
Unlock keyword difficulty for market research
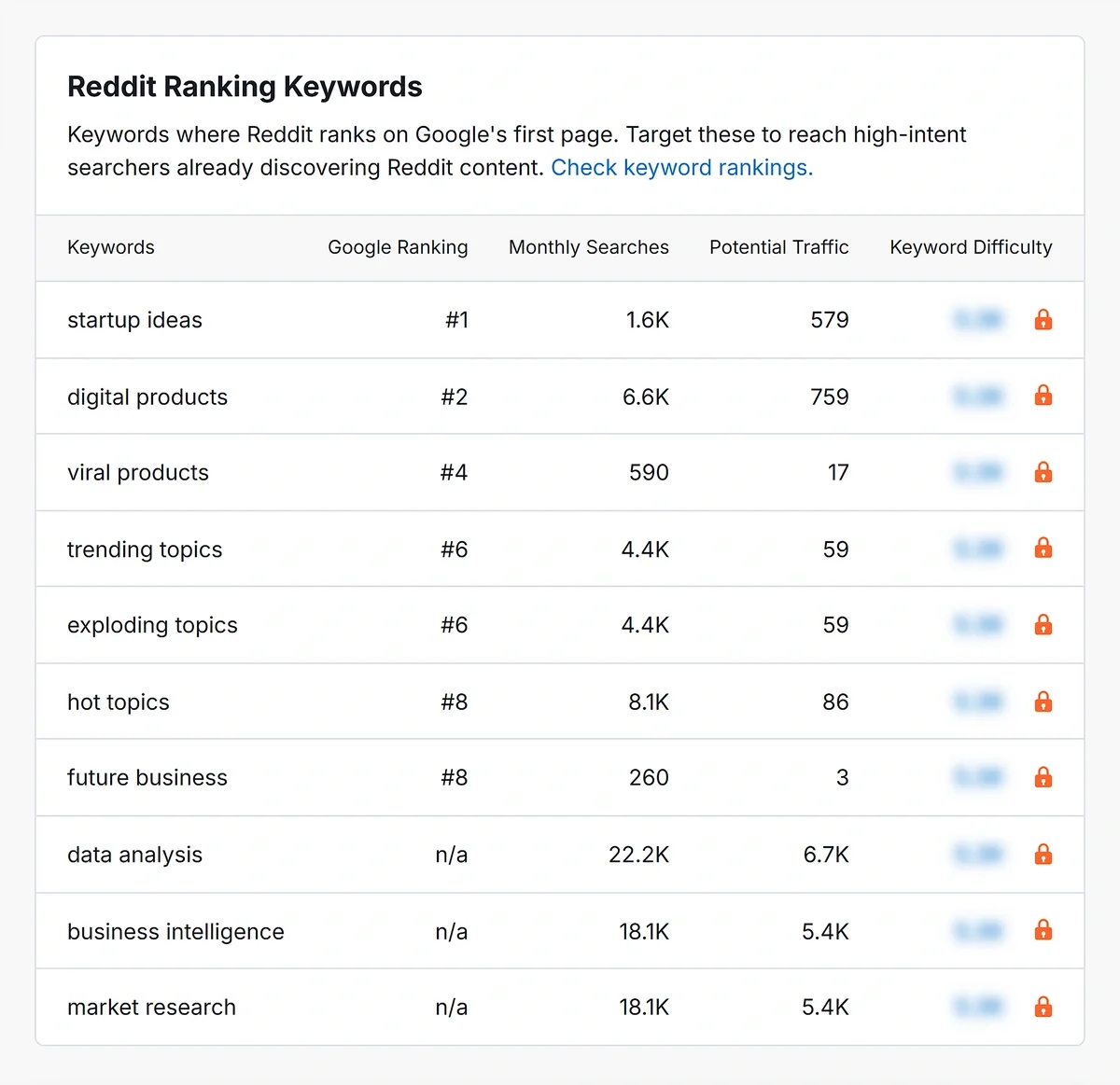coord(1043,1007)
